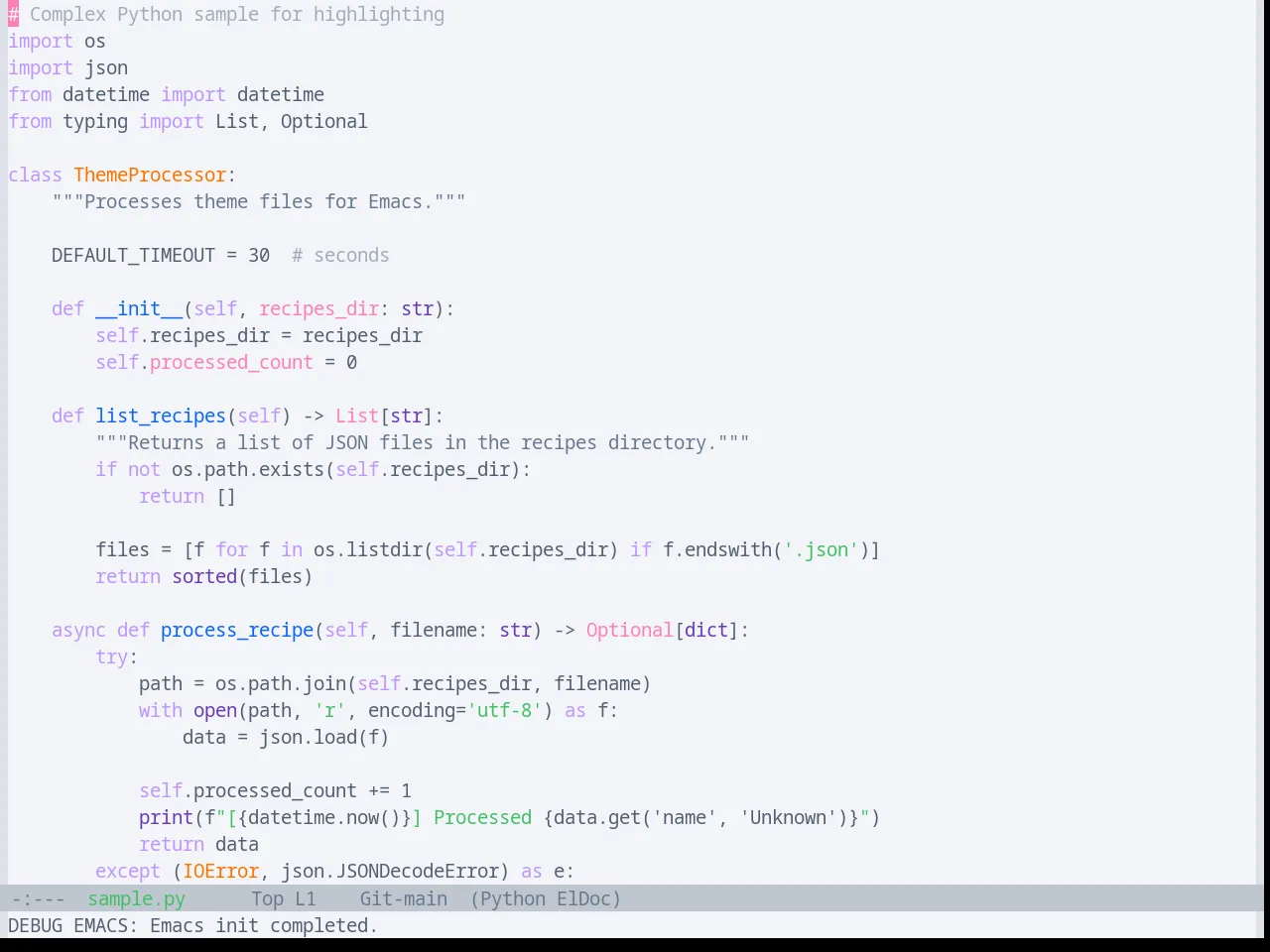
Task: Click the 'with' keyword
Action: pyautogui.click(x=161, y=710)
